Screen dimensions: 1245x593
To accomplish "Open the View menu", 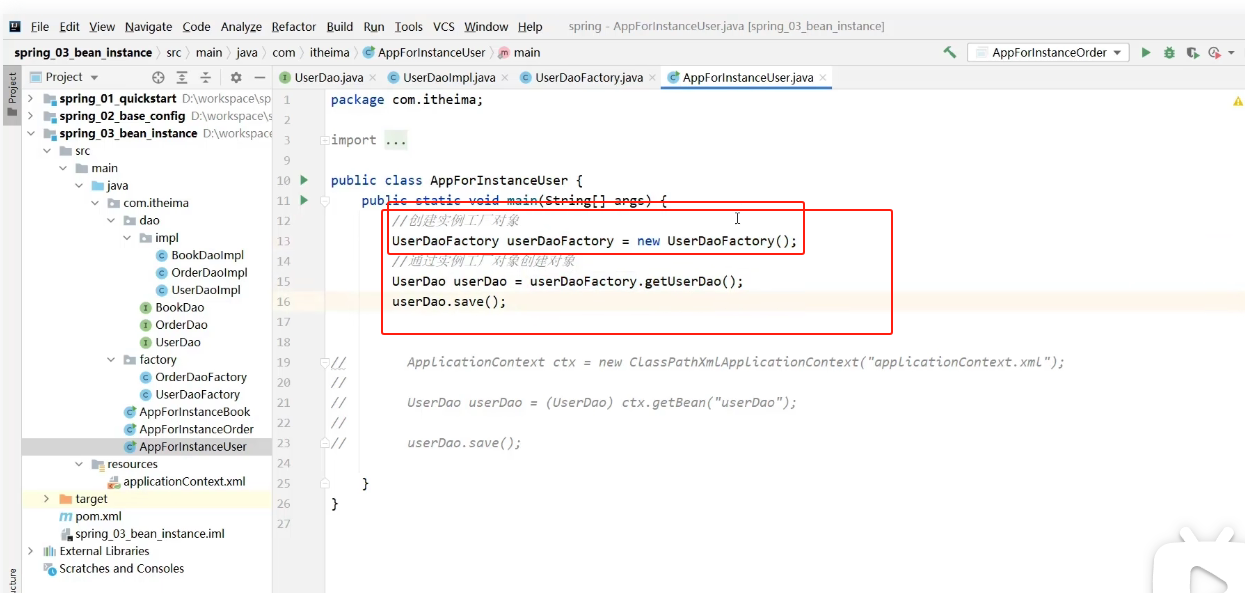I will (x=102, y=27).
